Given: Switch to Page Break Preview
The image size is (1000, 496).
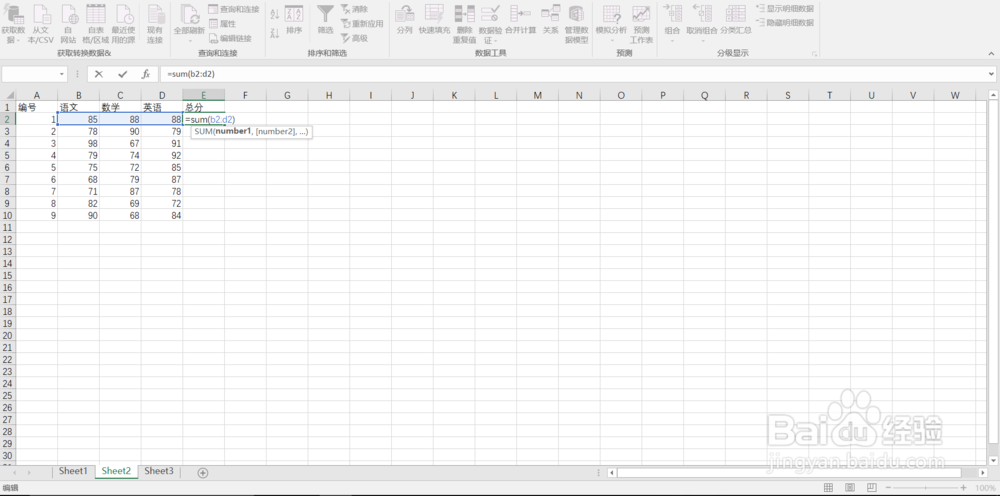Looking at the screenshot, I should 872,488.
